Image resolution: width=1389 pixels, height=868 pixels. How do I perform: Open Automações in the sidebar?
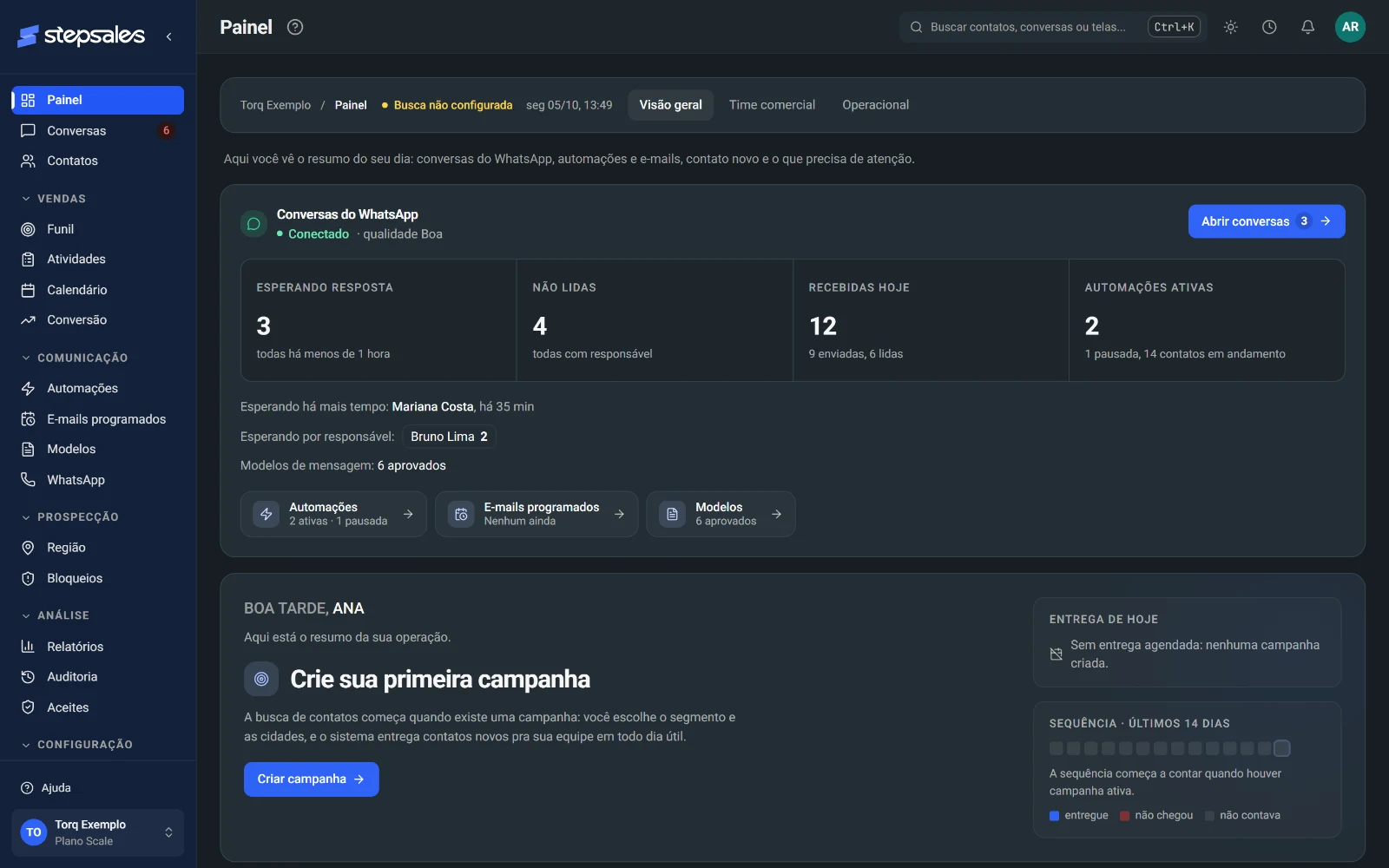[98, 388]
